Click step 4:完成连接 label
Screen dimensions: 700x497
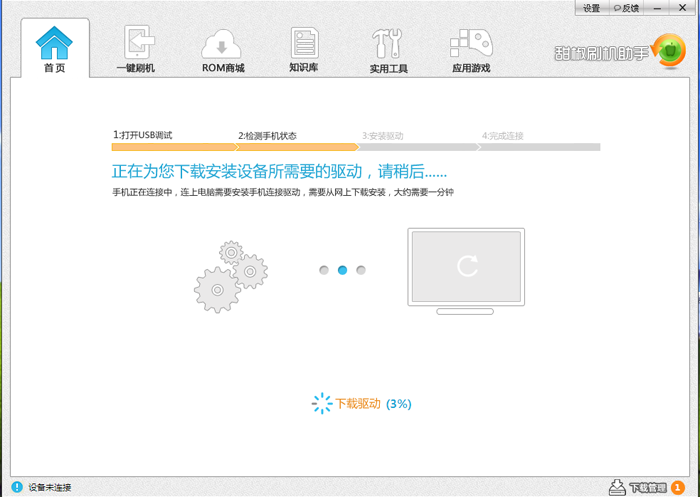[503, 136]
